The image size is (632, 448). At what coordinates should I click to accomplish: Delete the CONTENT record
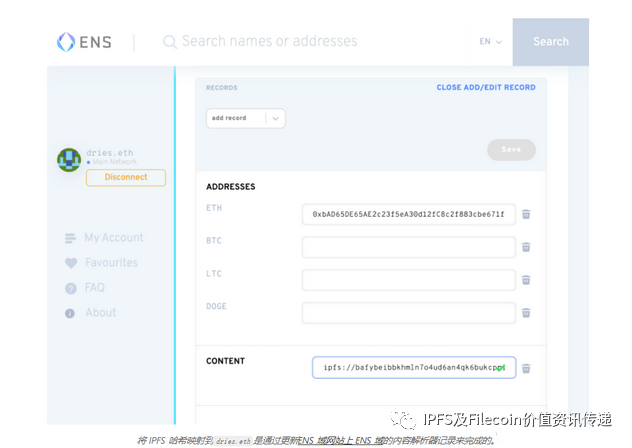click(526, 368)
